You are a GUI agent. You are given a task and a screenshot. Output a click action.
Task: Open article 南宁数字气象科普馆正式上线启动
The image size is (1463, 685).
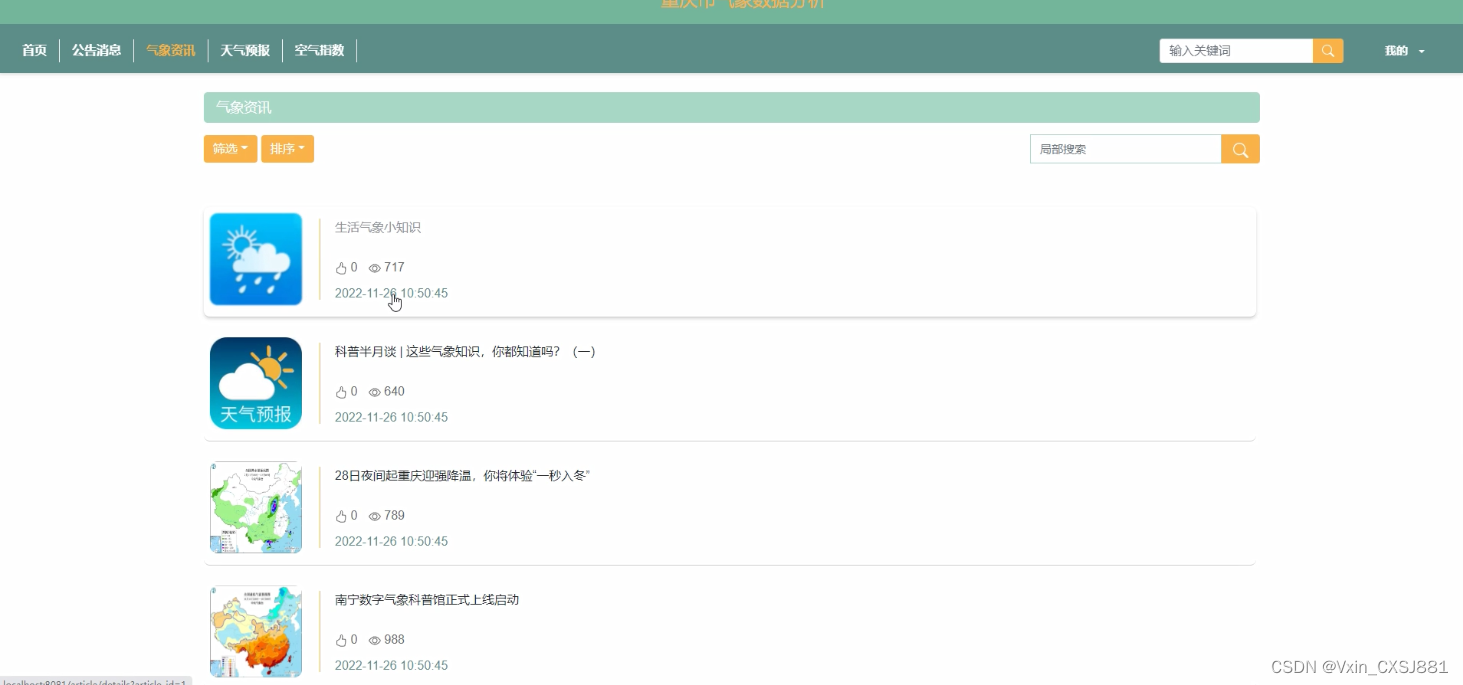click(x=427, y=600)
